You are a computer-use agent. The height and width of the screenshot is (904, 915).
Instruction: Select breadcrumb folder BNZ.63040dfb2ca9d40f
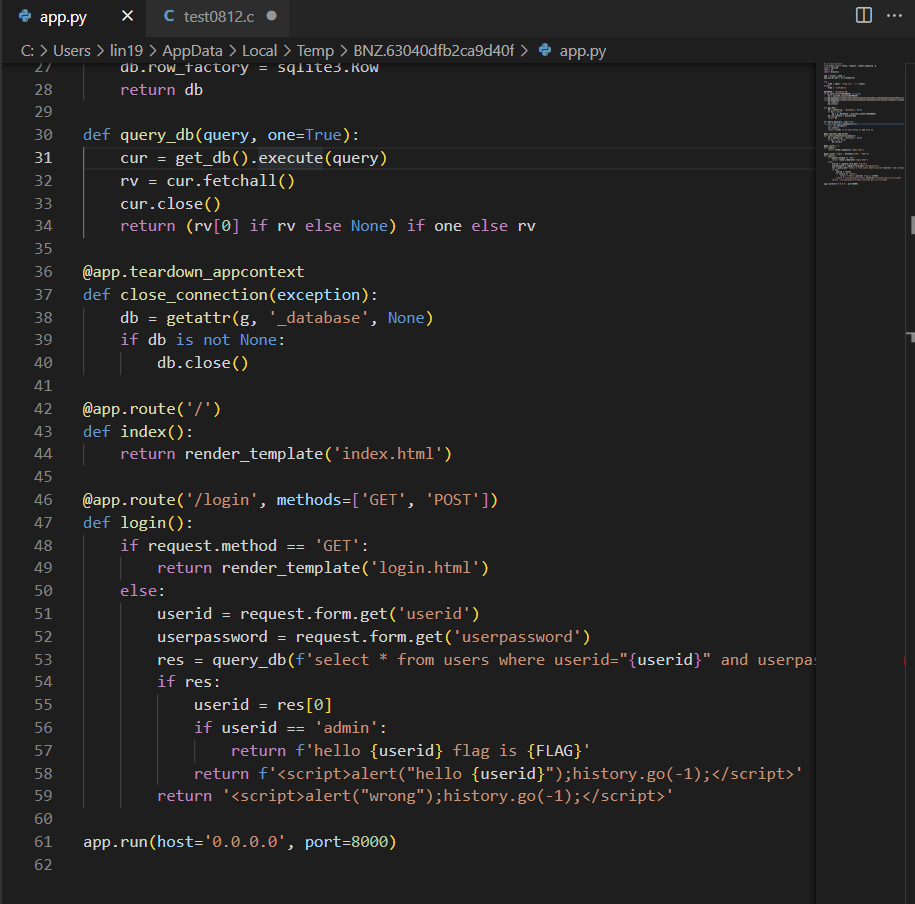click(x=434, y=51)
